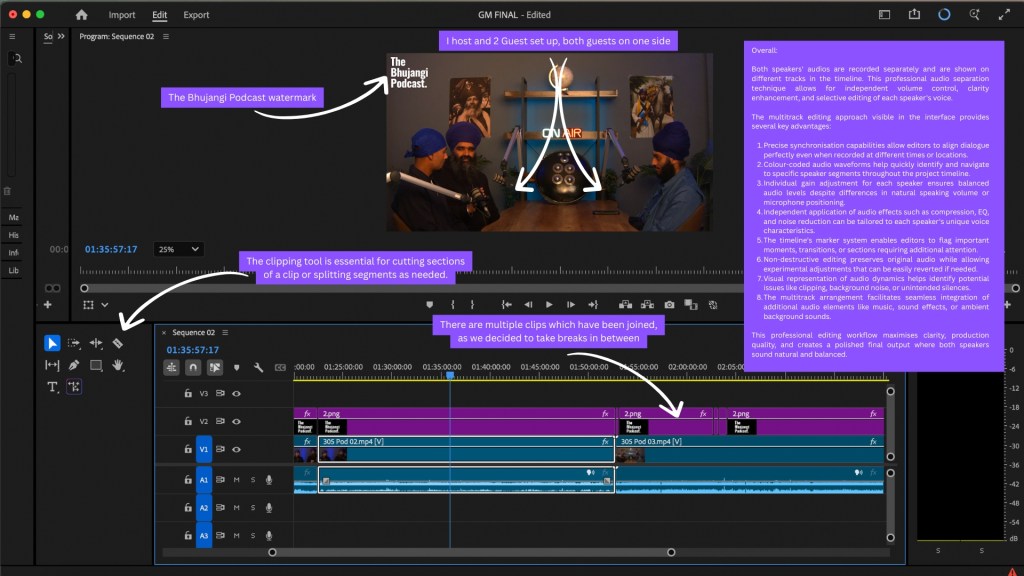Click the Export Frame camera icon
Screen dimensions: 1024x576
669,304
